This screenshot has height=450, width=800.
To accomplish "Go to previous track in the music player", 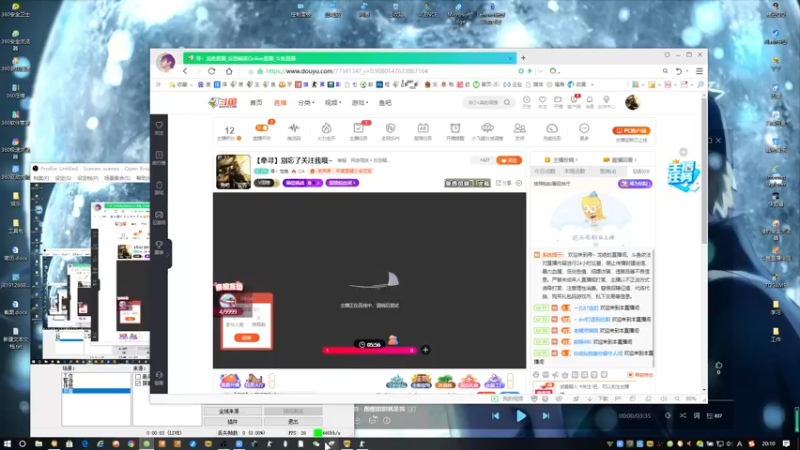I will click(495, 416).
